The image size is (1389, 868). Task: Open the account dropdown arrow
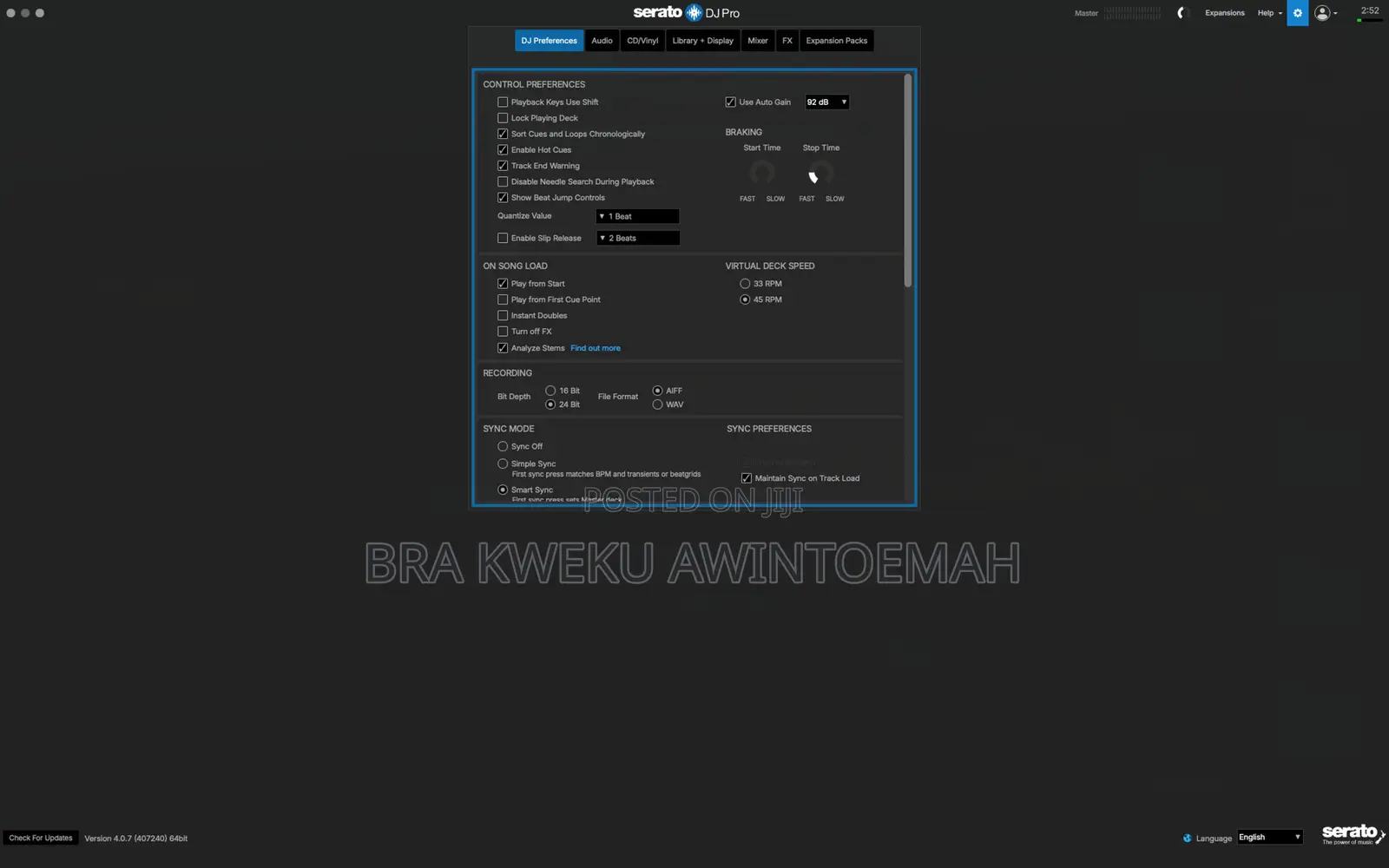coord(1335,13)
